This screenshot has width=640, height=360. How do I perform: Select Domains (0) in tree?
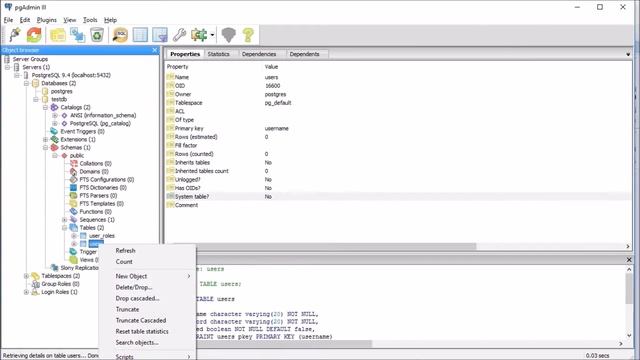94,171
